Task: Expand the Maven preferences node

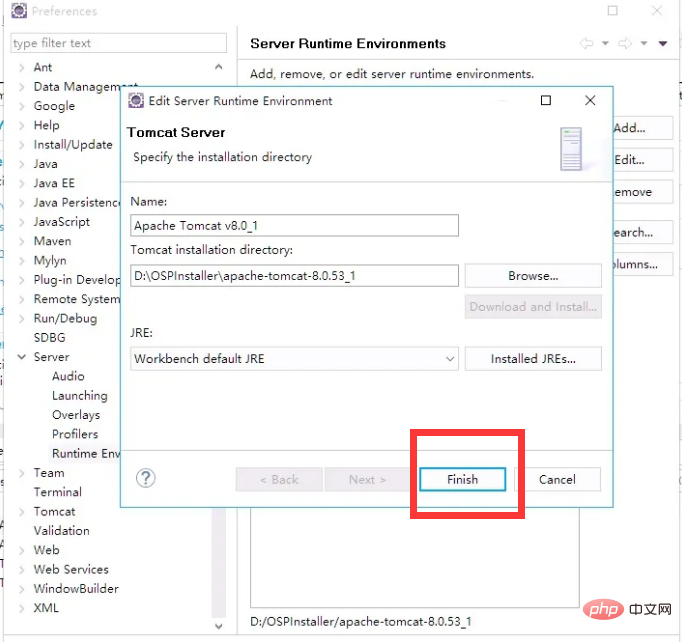Action: click(22, 241)
